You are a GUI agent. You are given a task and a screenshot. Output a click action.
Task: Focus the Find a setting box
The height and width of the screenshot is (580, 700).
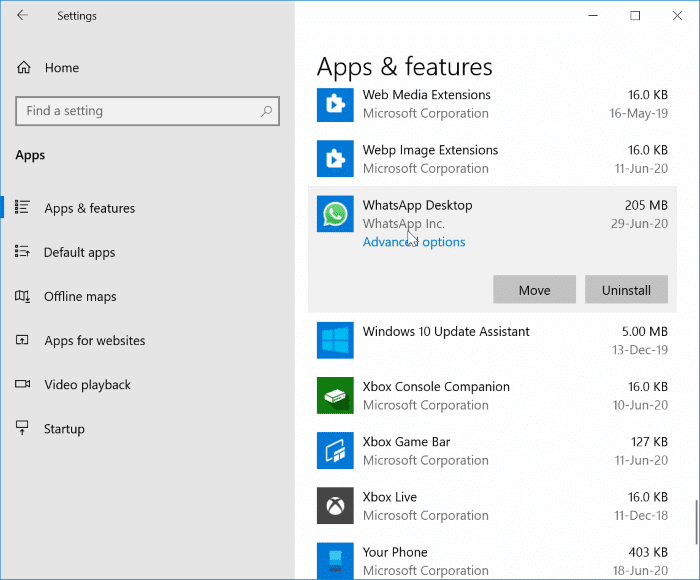pyautogui.click(x=147, y=111)
